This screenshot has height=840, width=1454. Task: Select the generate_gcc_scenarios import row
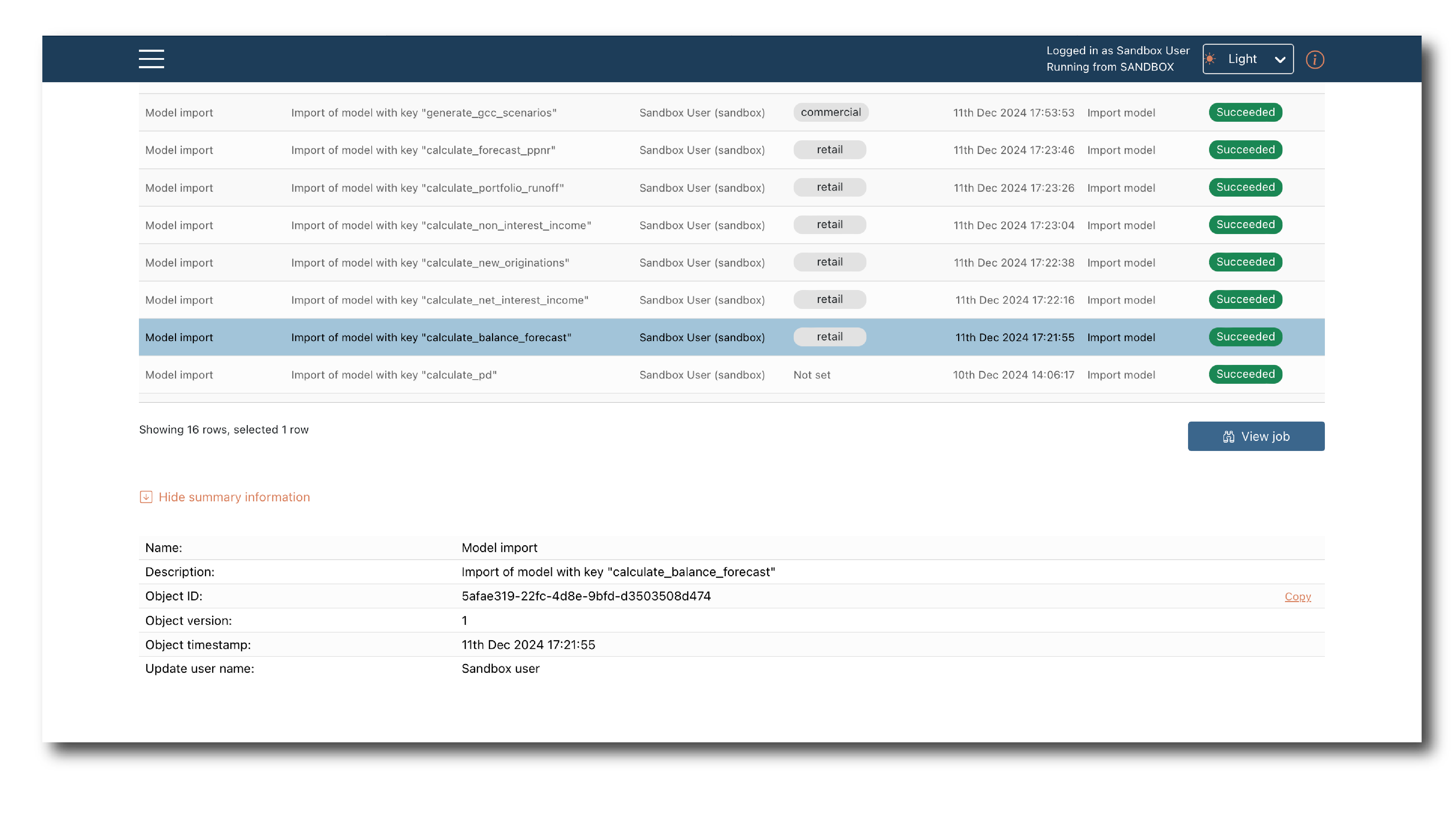click(x=423, y=113)
